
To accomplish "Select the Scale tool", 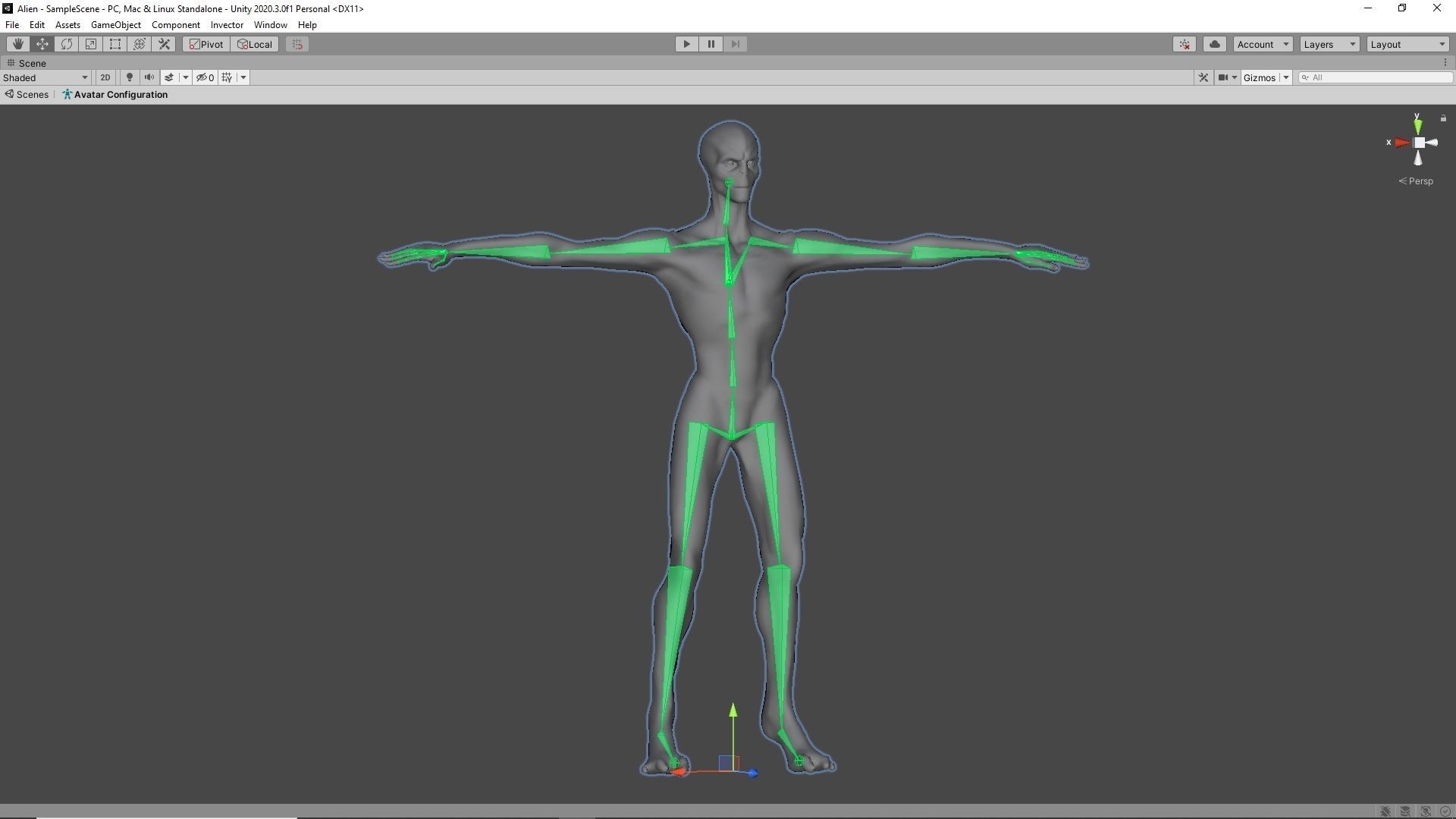I will (x=91, y=44).
